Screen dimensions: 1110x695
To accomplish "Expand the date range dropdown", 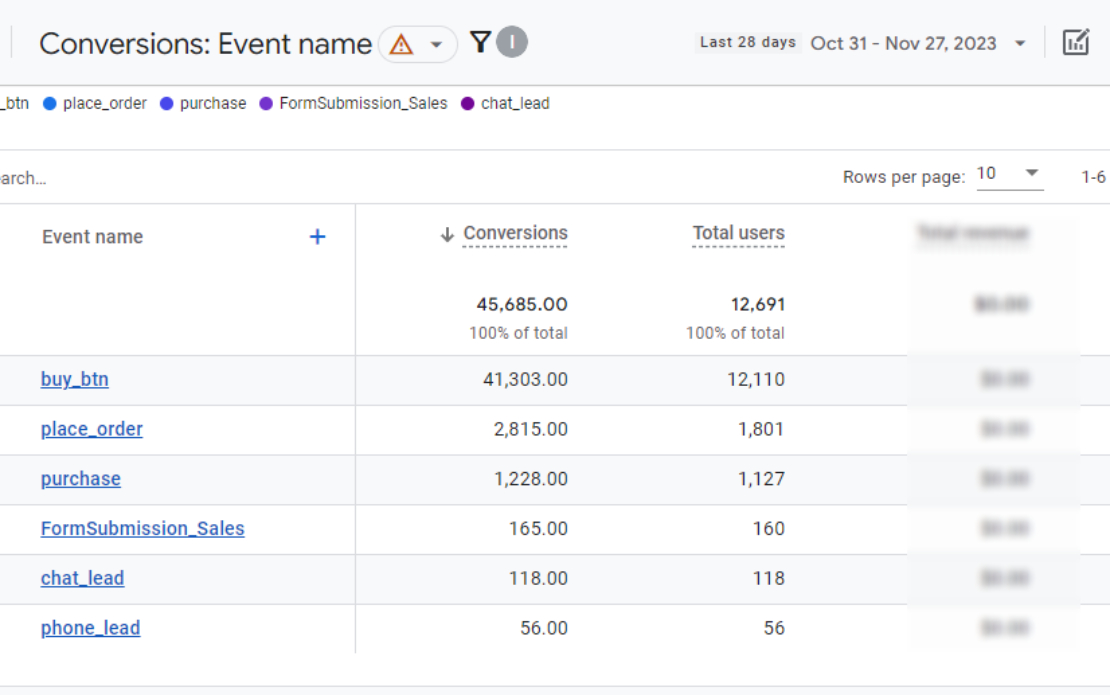I will click(1020, 44).
